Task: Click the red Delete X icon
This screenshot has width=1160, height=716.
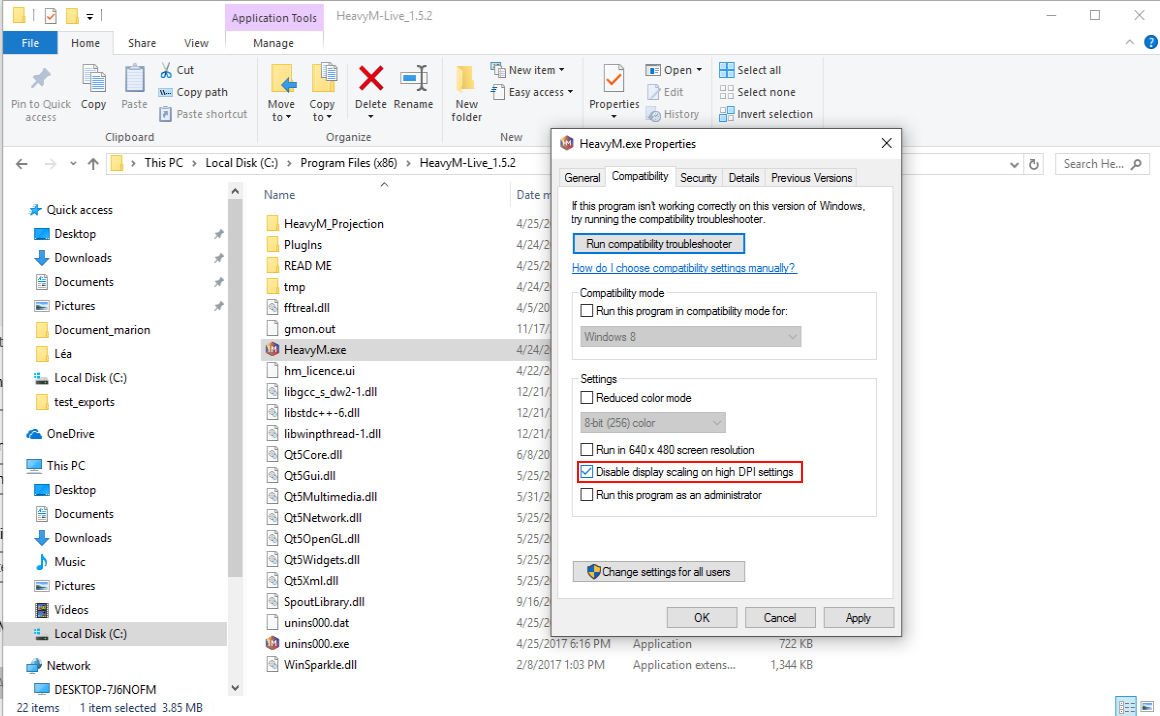Action: (371, 78)
